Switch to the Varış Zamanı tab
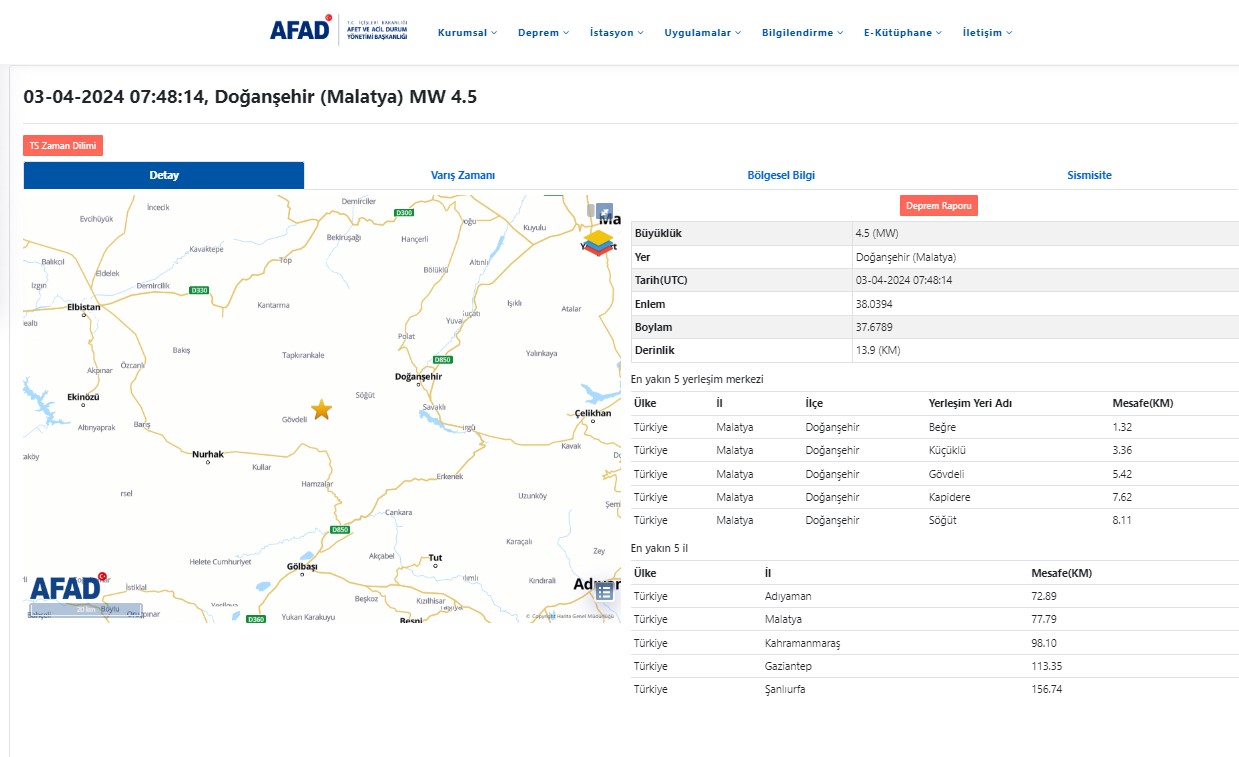The height and width of the screenshot is (757, 1239). [x=462, y=175]
